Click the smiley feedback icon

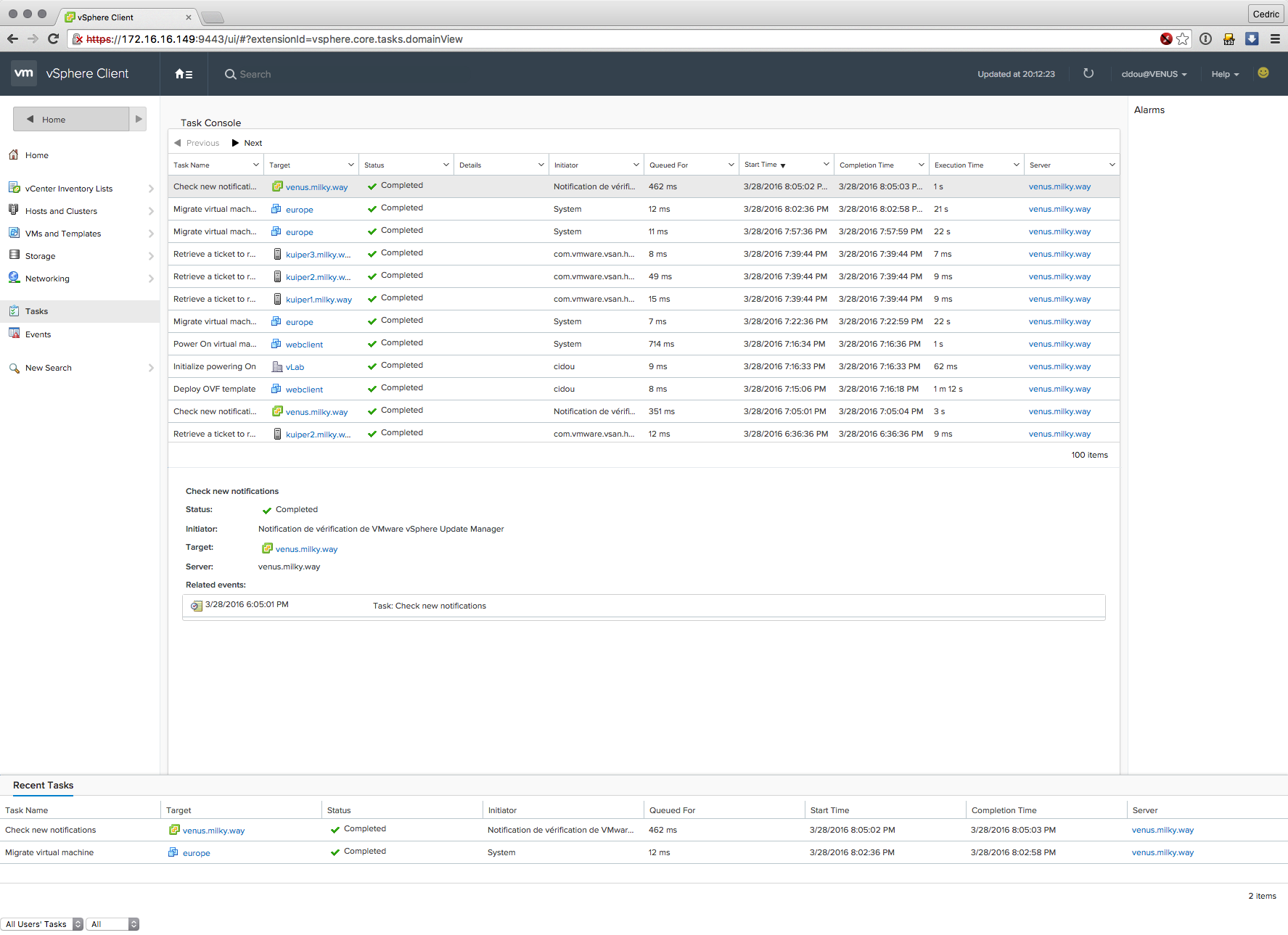(1263, 73)
